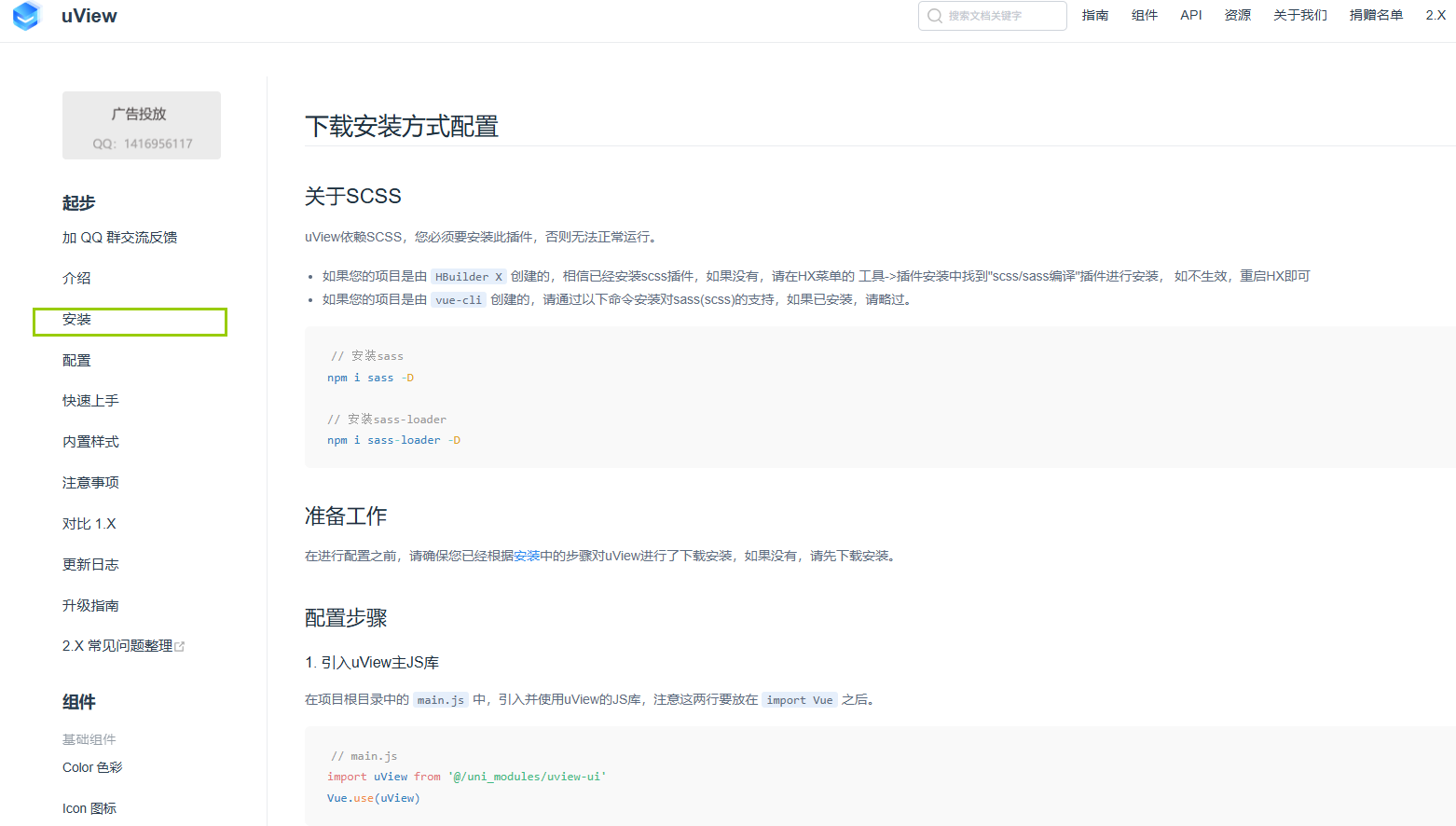Open the 对比 1.X sidebar page
The width and height of the screenshot is (1456, 826).
point(89,524)
